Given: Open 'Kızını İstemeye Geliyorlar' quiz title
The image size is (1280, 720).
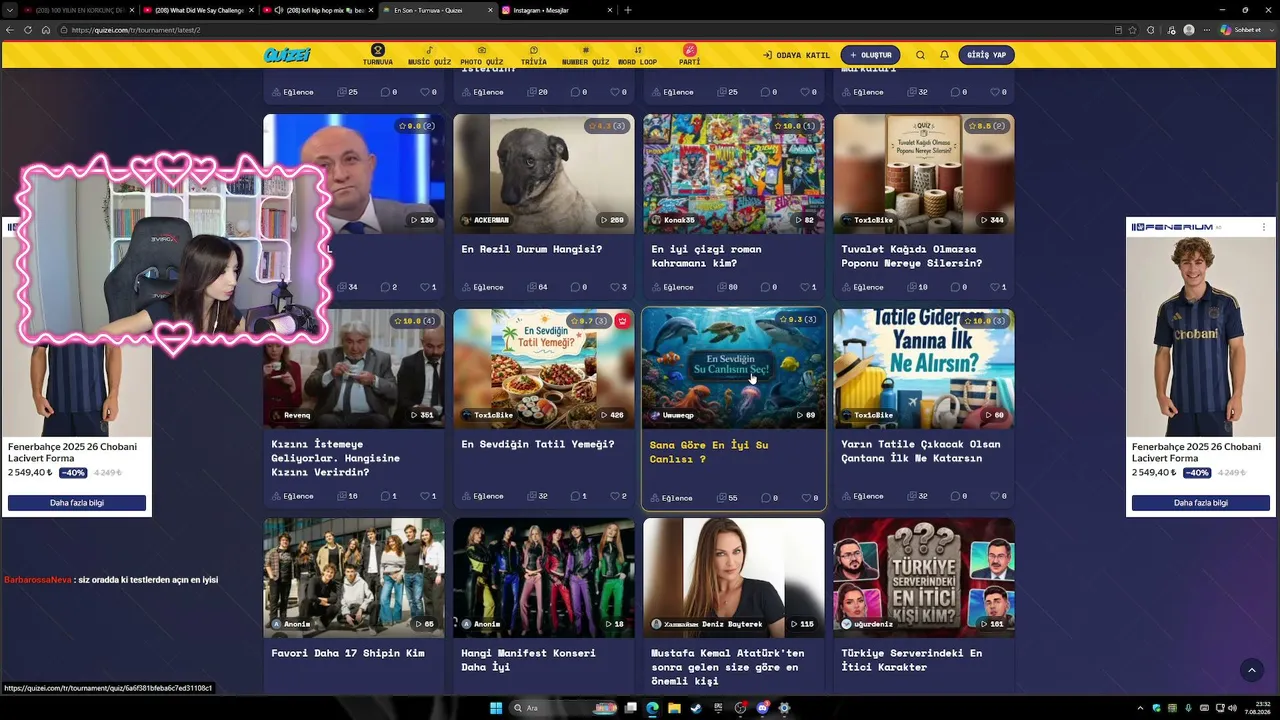Looking at the screenshot, I should [x=336, y=458].
